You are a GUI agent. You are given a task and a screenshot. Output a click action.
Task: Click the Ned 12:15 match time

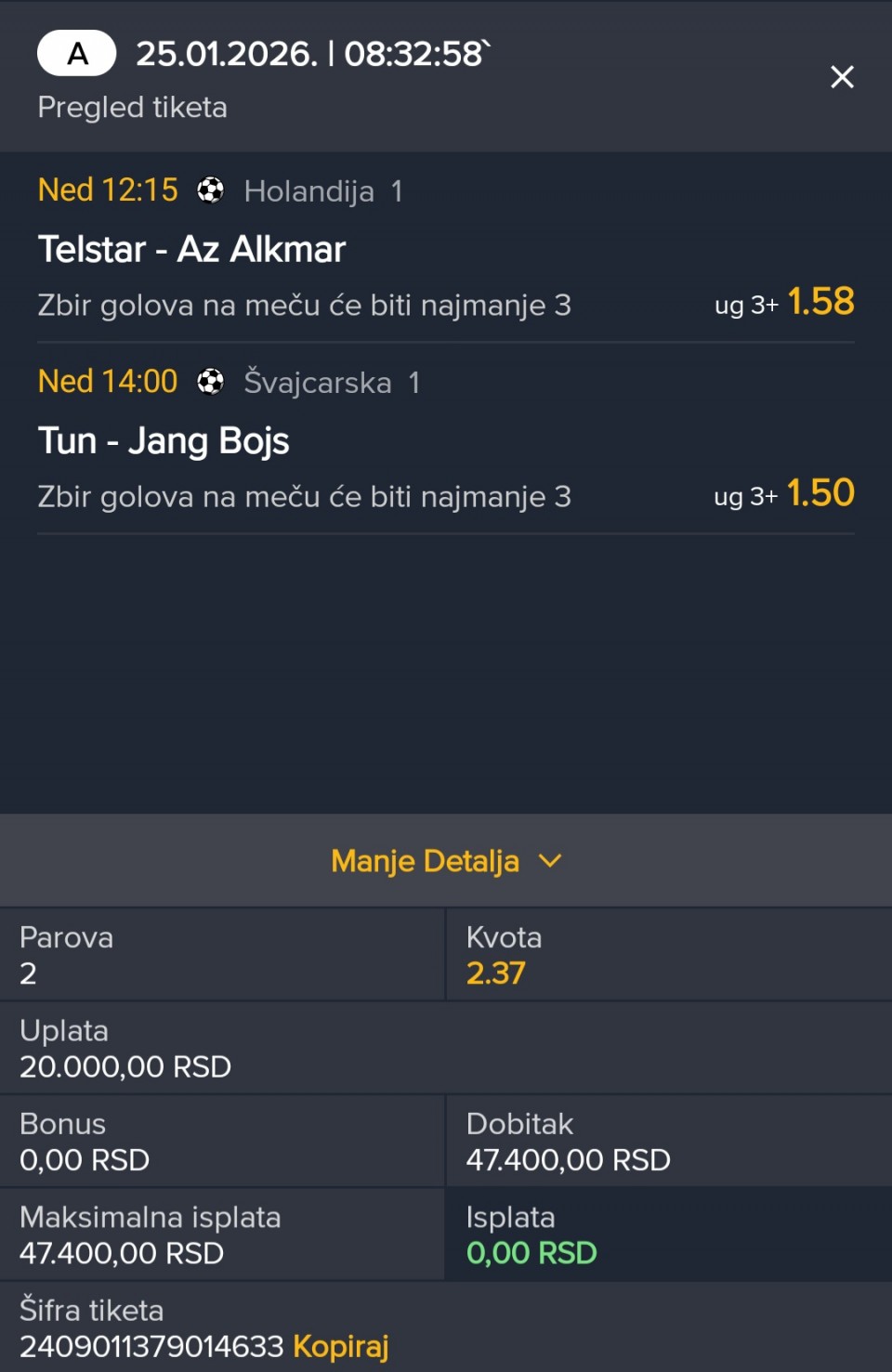108,190
